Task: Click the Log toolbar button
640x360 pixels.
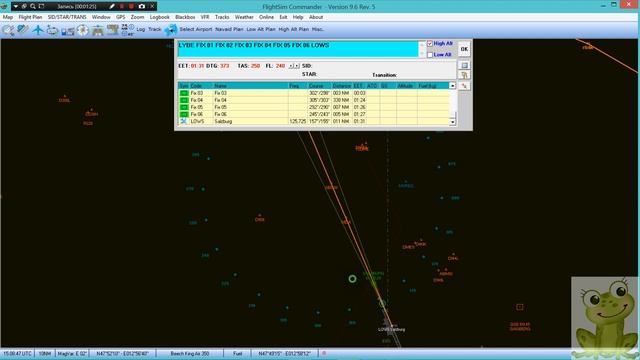Action: (x=141, y=29)
